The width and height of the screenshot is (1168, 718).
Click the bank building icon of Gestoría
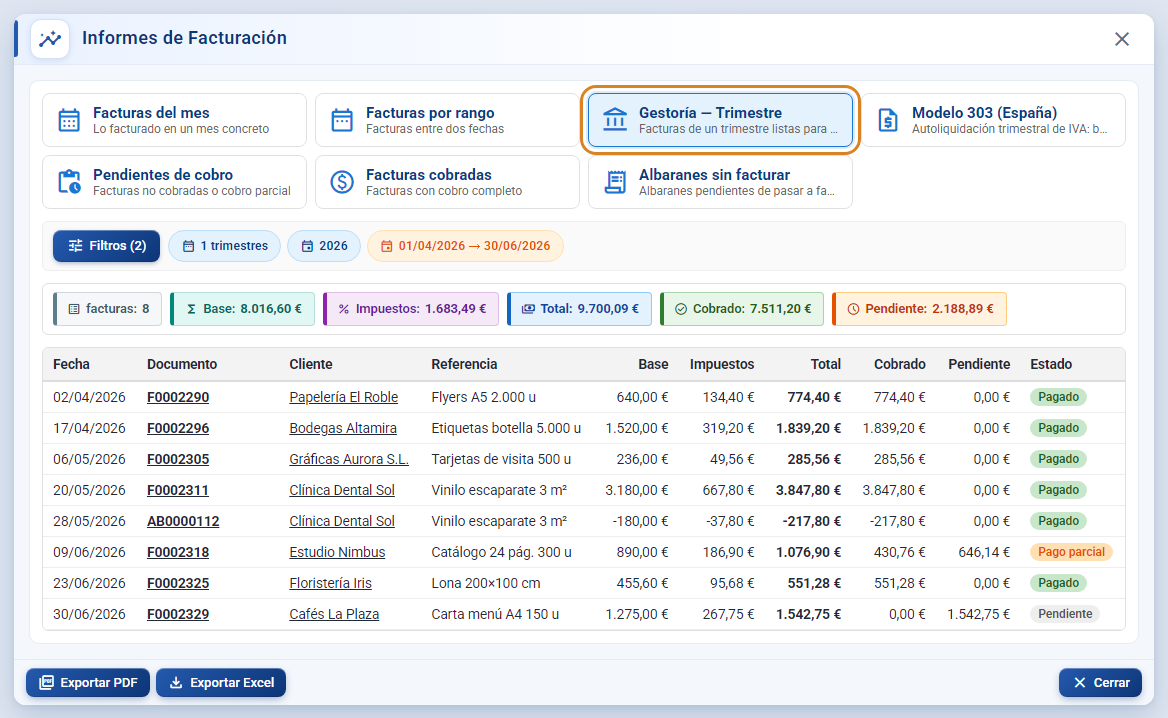pos(615,120)
